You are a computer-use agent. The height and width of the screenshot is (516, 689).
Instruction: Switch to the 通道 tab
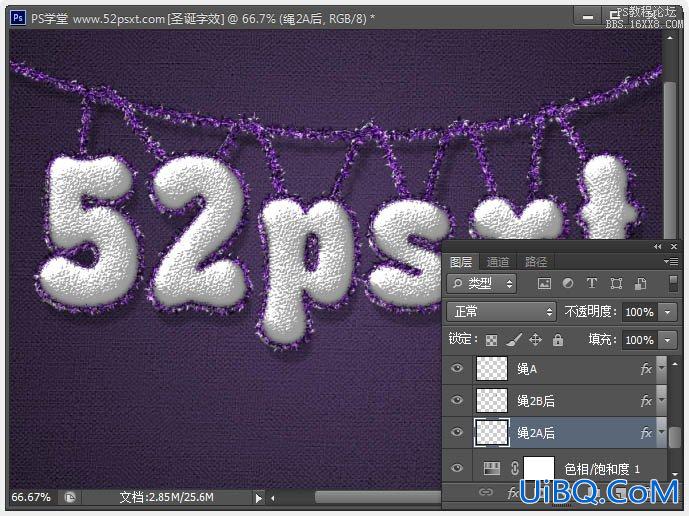[497, 262]
